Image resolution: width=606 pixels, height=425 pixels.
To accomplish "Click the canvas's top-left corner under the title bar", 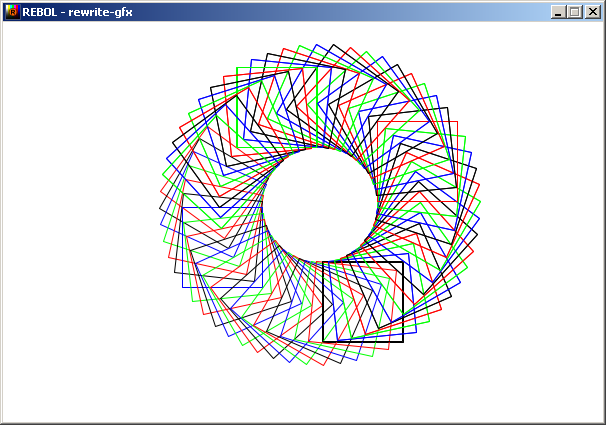I will point(6,27).
